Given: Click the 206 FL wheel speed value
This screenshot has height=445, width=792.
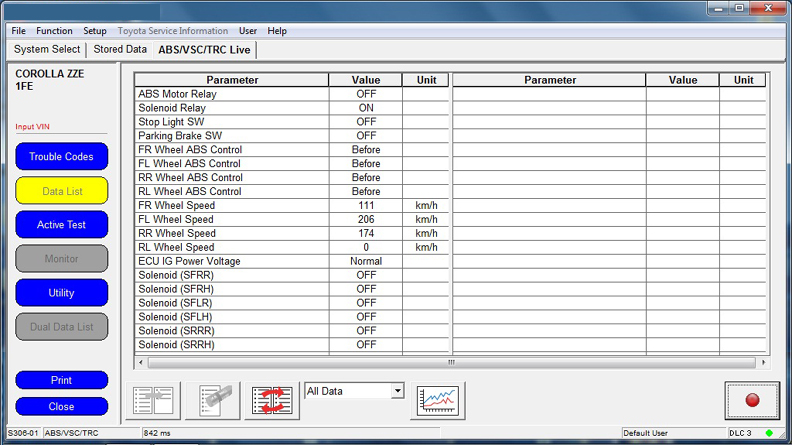Looking at the screenshot, I should [366, 219].
